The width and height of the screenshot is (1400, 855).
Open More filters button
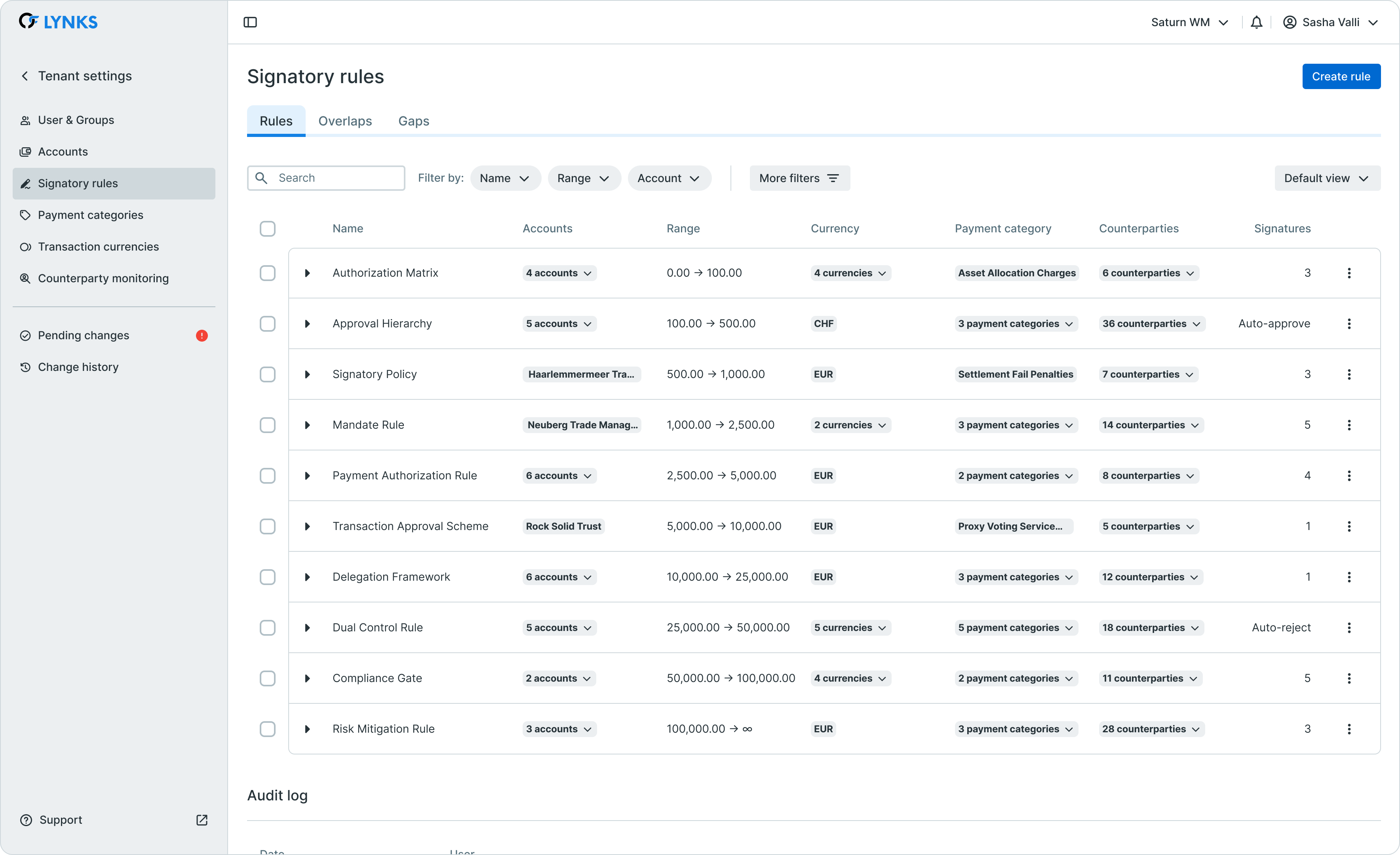point(799,179)
